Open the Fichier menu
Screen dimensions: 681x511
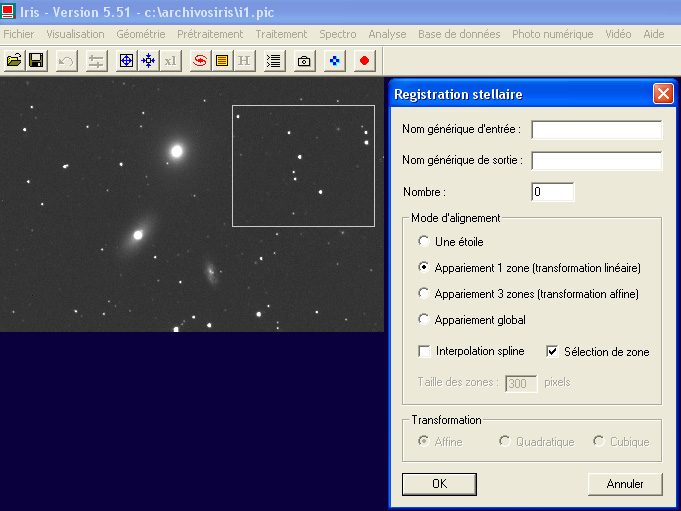[19, 34]
